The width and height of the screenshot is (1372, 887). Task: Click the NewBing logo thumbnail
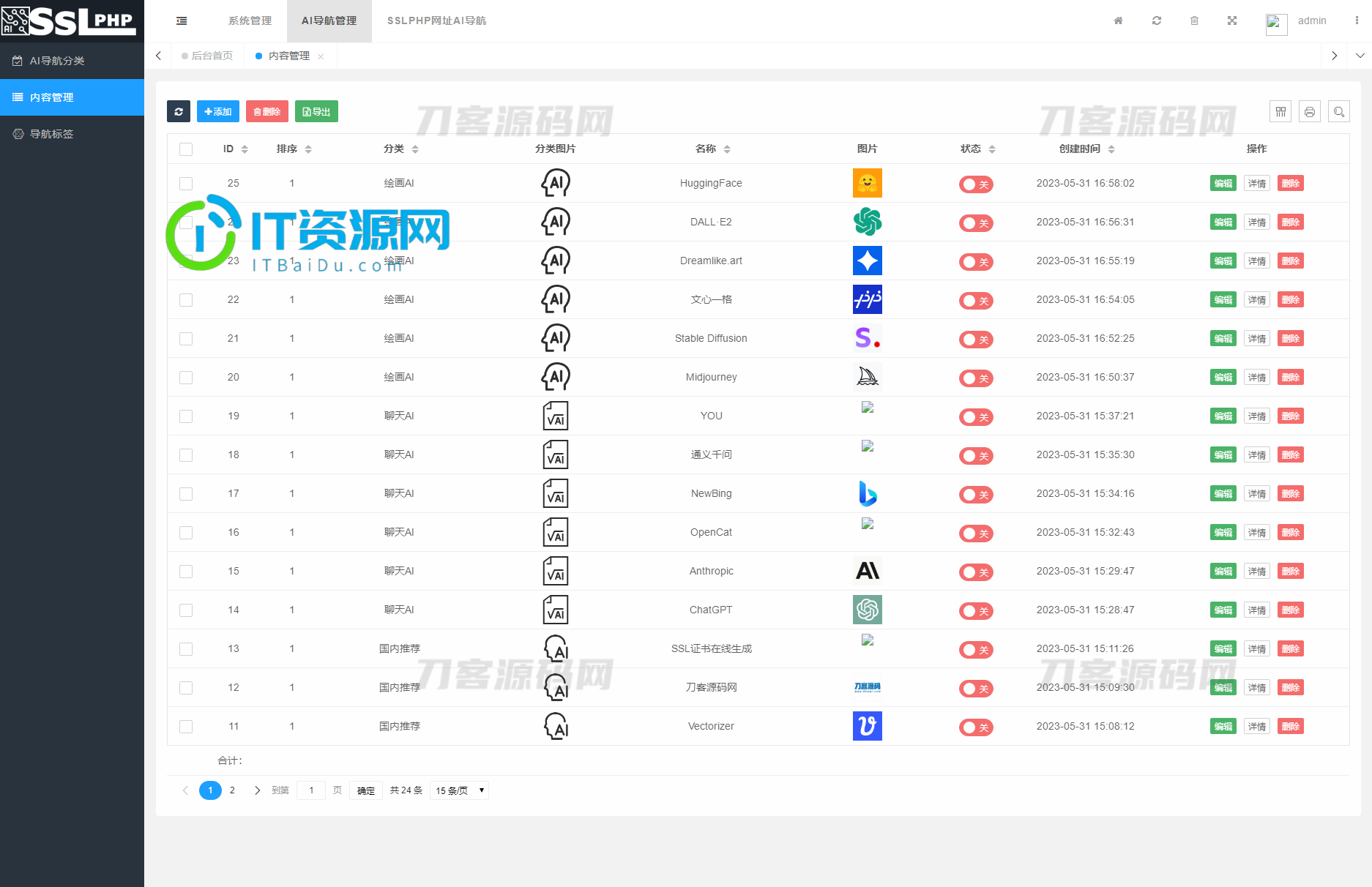click(867, 493)
